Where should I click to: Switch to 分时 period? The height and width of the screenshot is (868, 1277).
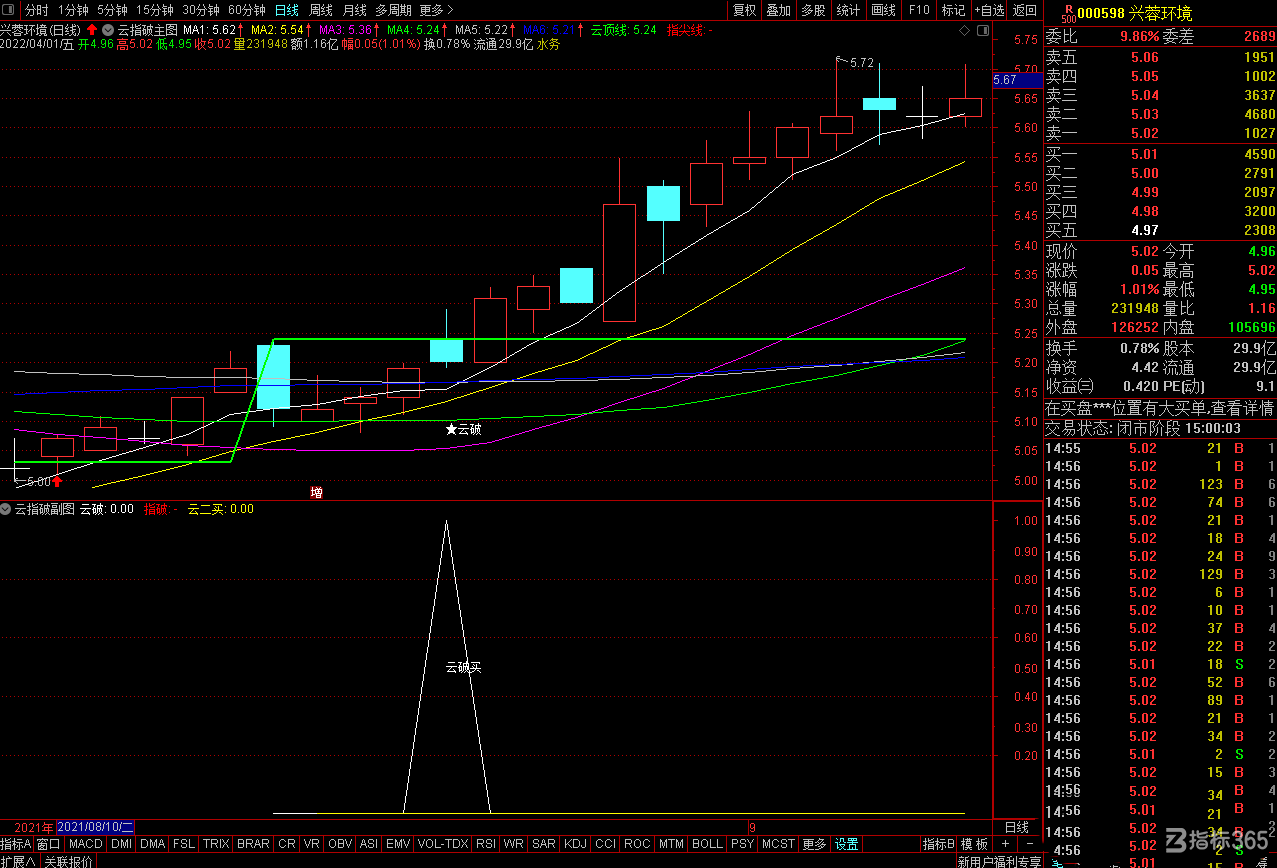coord(36,10)
